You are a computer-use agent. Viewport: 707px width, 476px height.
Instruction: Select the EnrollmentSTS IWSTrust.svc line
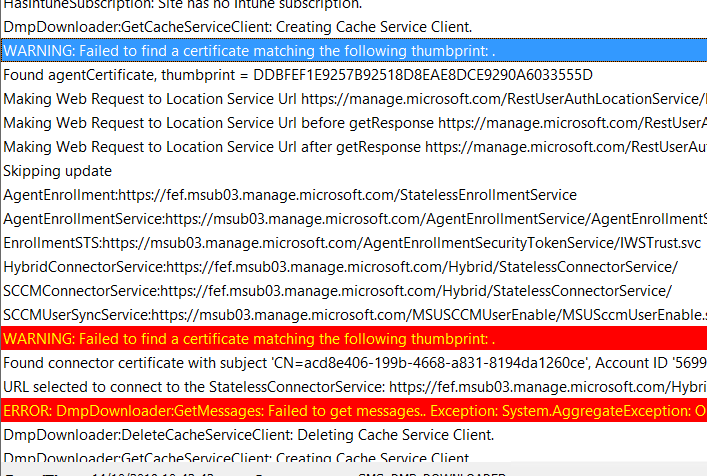click(354, 243)
